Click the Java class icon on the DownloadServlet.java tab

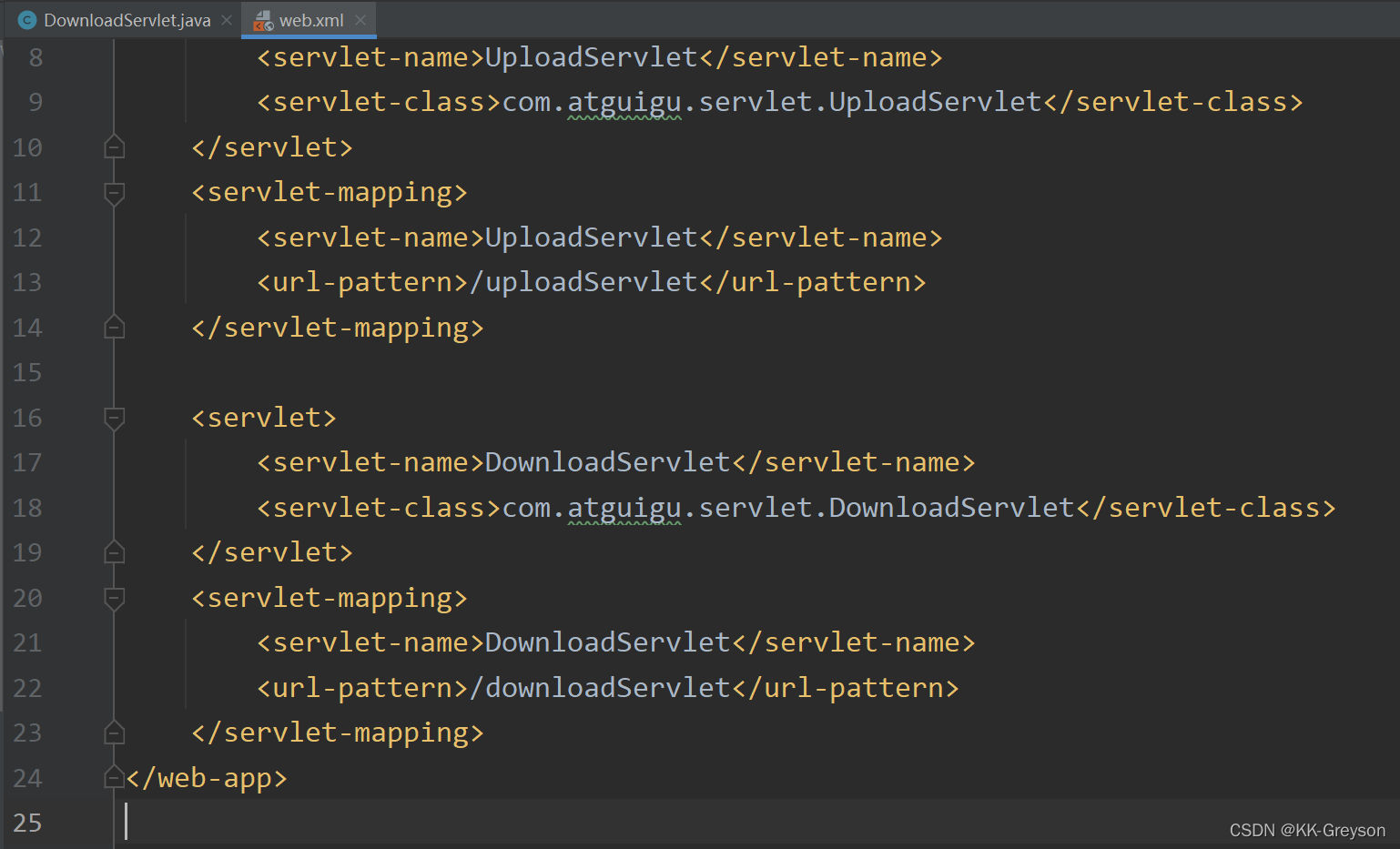click(x=27, y=20)
